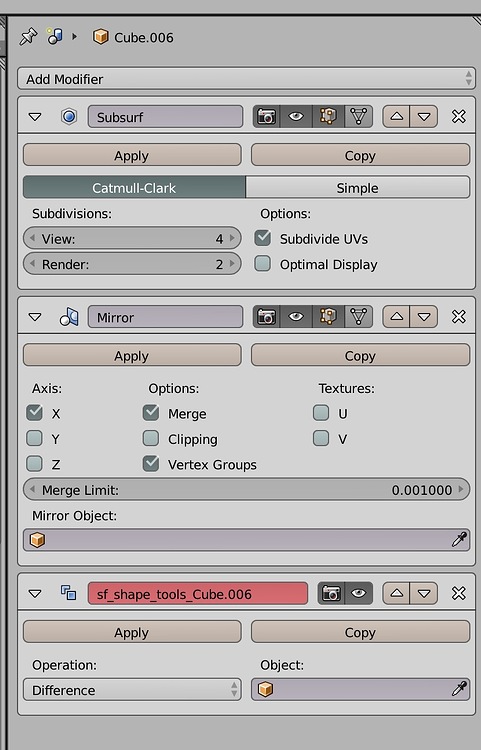Toggle Subsurf edit cage icon
Screen dimensions: 481x750
coord(358,117)
